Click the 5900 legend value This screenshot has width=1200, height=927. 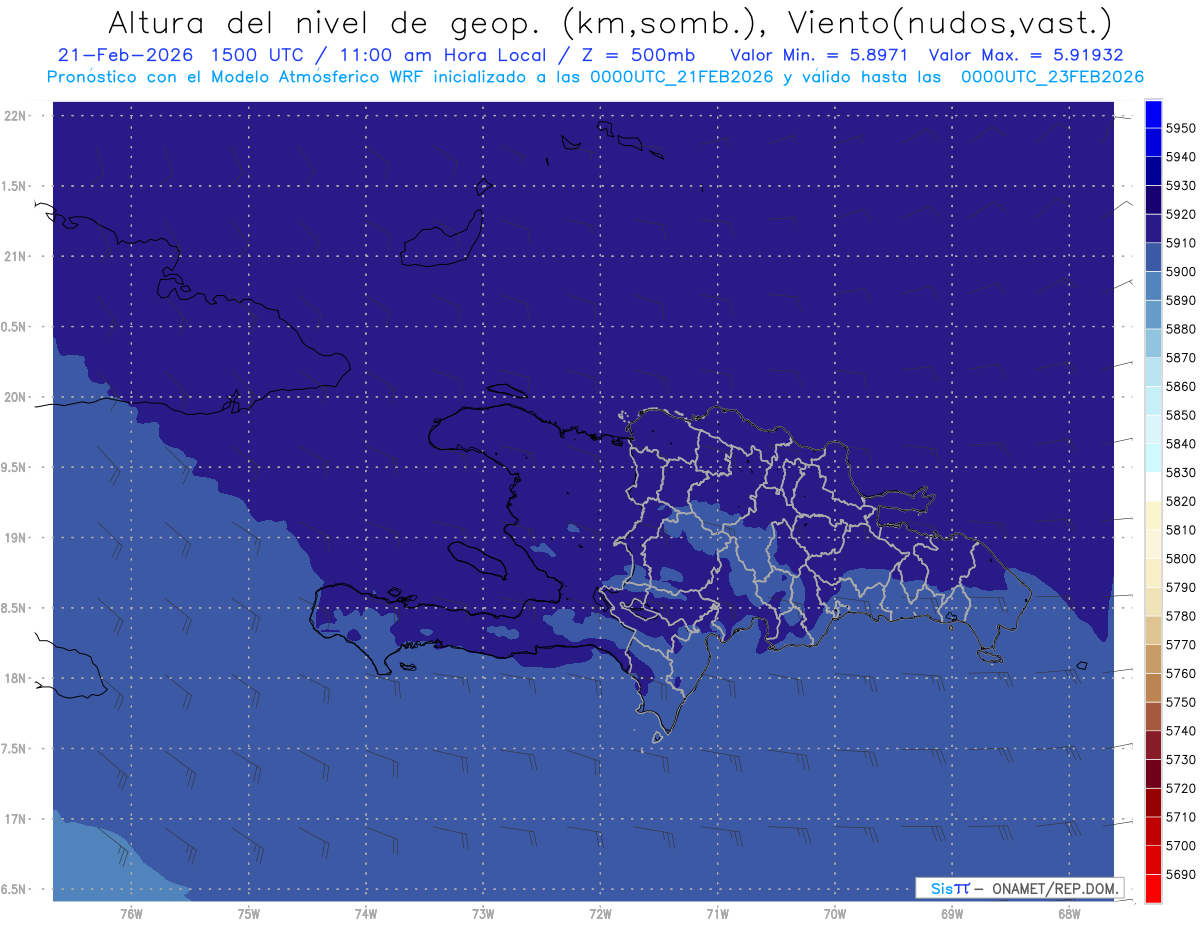click(1181, 272)
